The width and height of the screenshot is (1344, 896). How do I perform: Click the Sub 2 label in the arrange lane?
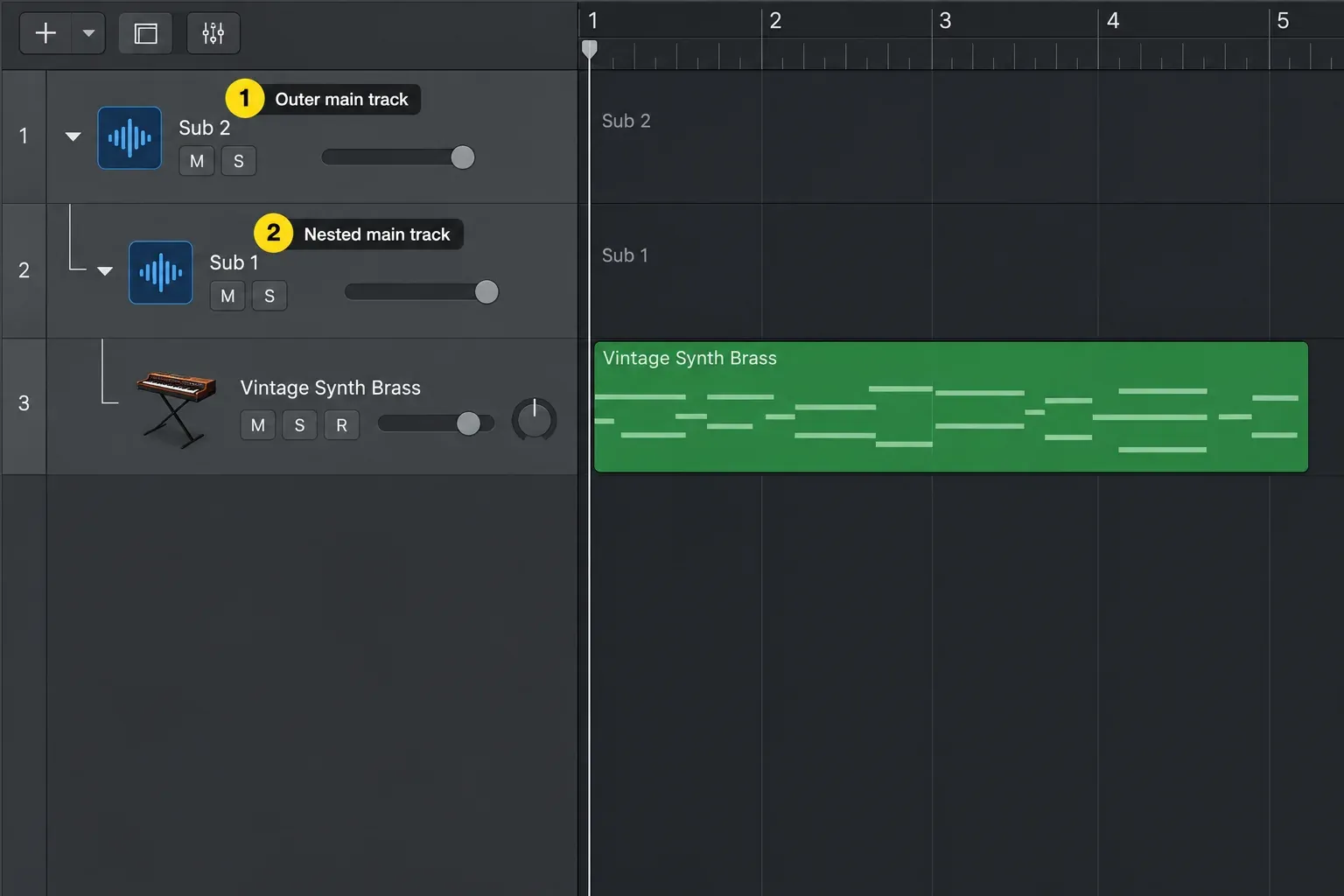click(626, 121)
